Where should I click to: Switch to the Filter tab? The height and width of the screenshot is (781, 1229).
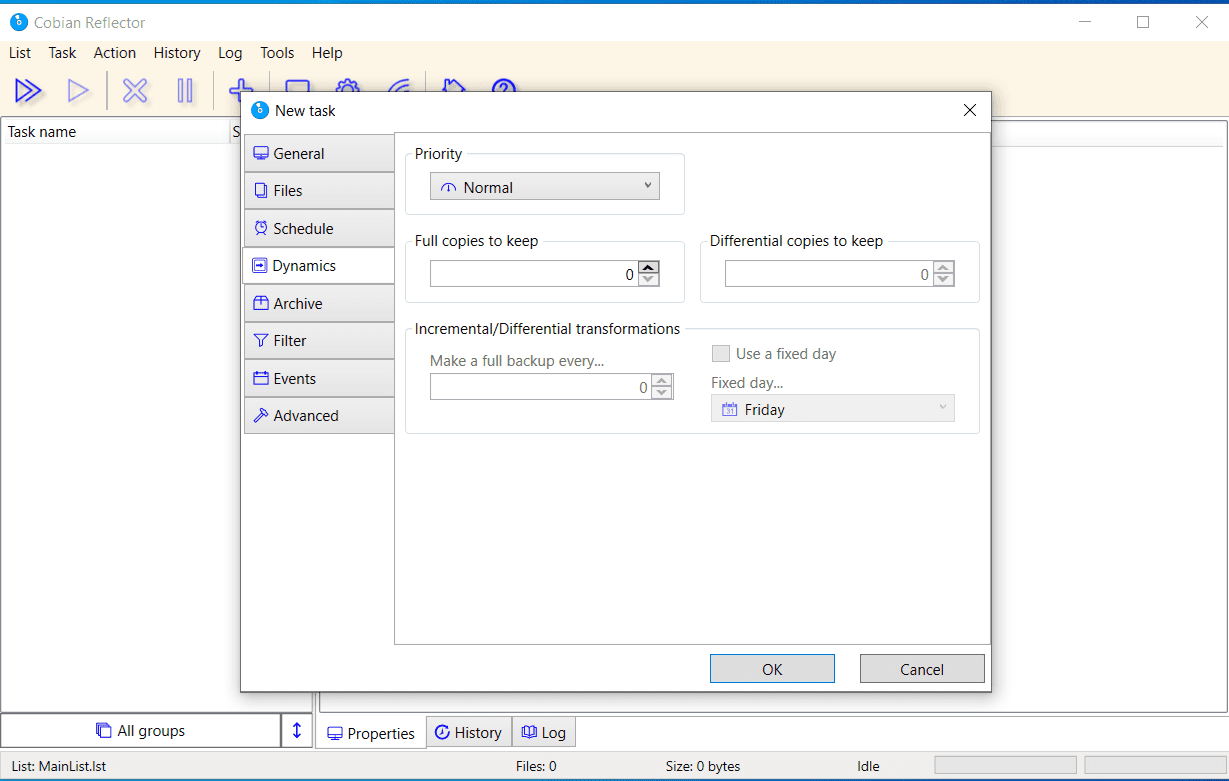click(319, 340)
